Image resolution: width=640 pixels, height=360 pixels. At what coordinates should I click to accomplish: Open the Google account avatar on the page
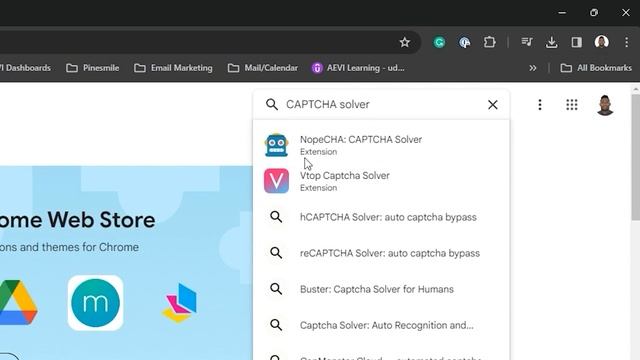605,105
